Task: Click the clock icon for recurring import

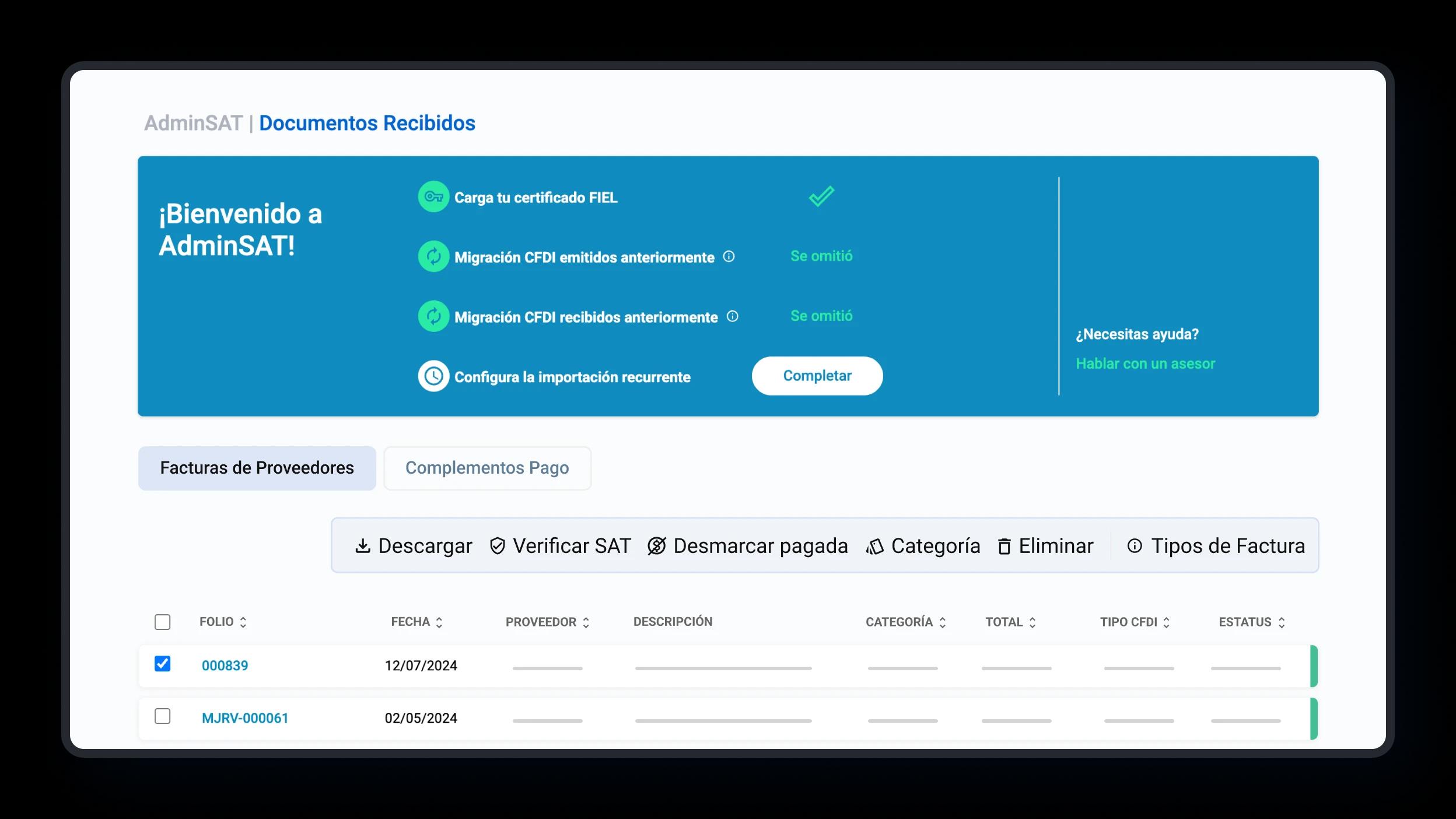Action: pyautogui.click(x=433, y=376)
